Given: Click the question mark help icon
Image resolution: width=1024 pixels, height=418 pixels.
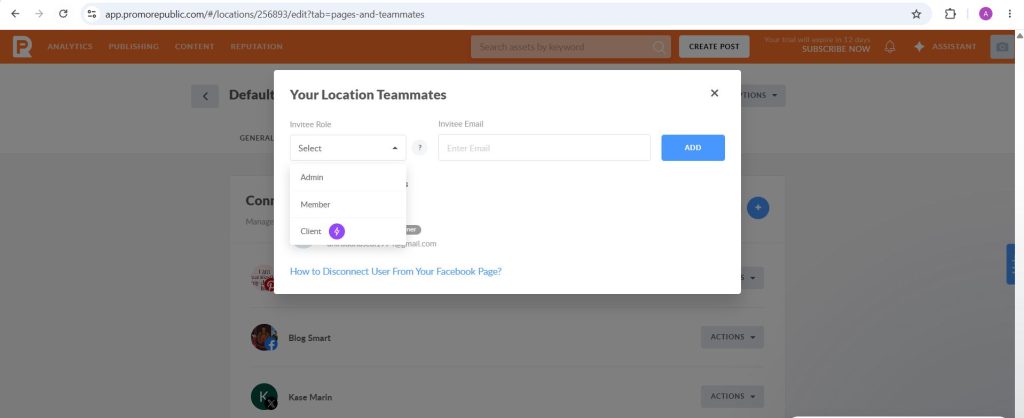Looking at the screenshot, I should coord(419,148).
